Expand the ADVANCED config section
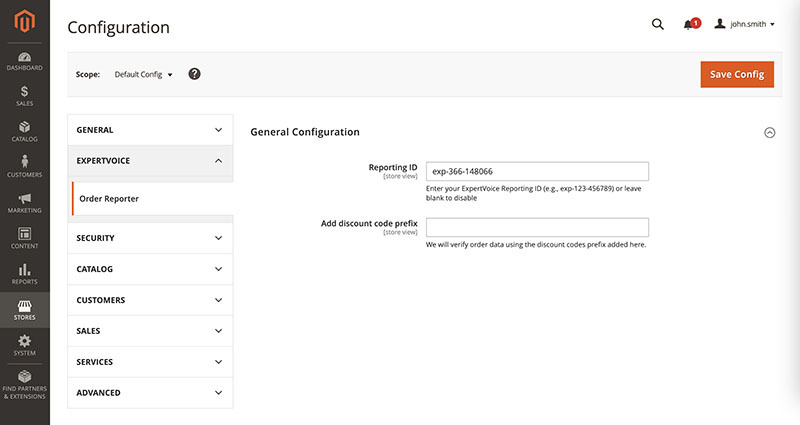The image size is (800, 425). point(150,393)
